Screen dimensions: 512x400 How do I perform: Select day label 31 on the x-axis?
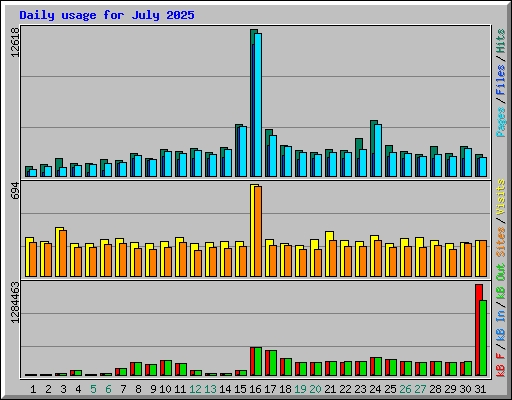coord(480,389)
